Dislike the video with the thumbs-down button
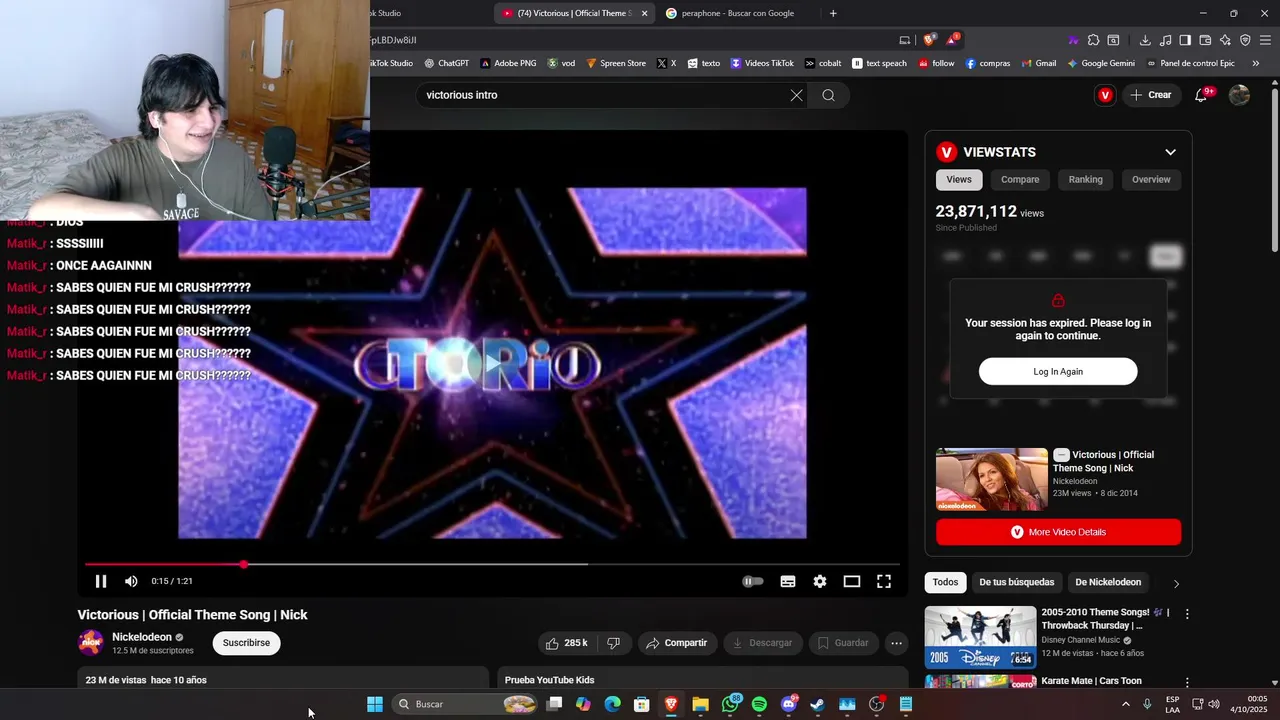Screen dimensions: 1280x720 point(614,643)
